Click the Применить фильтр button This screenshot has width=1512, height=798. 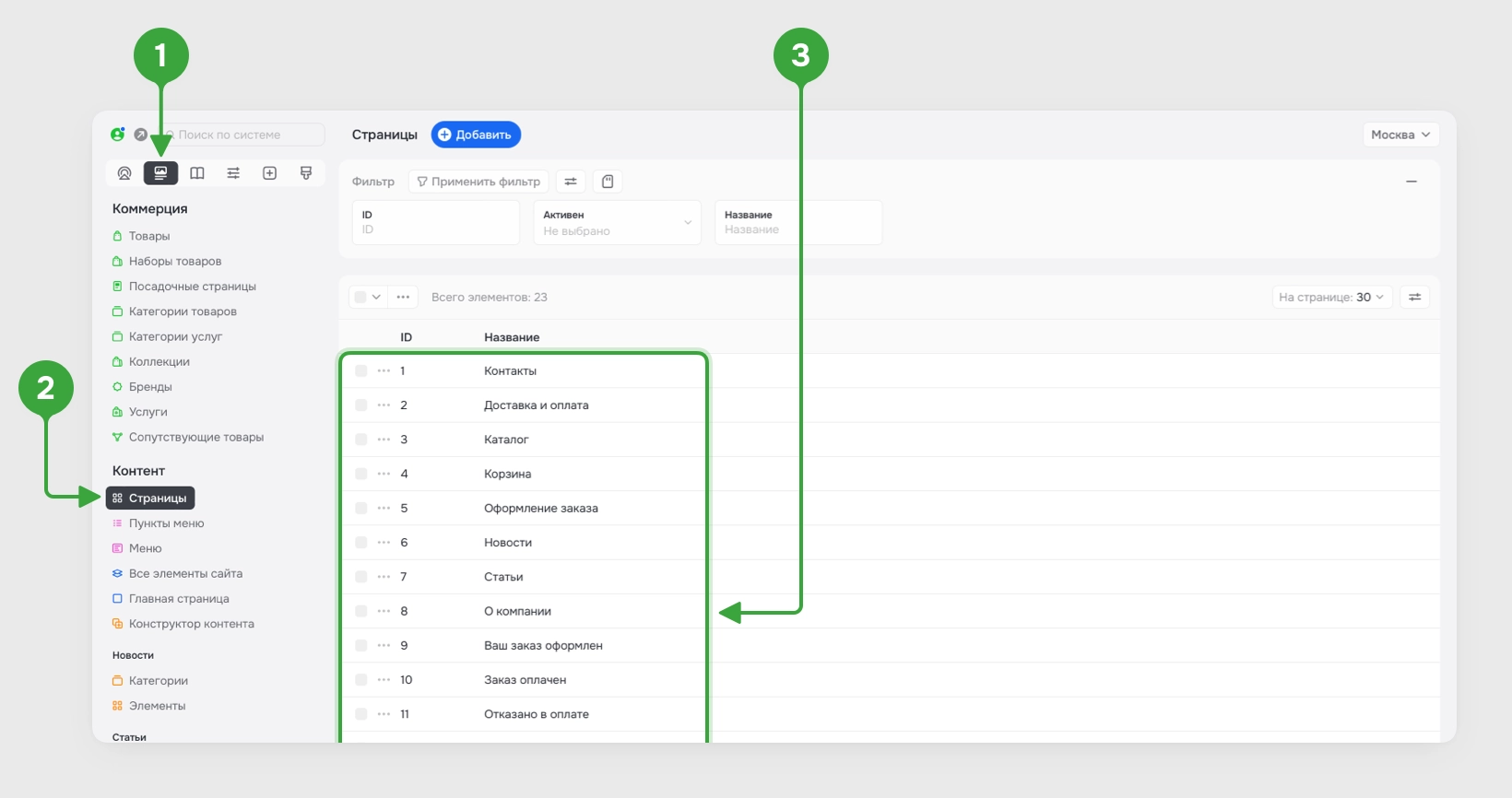tap(478, 182)
